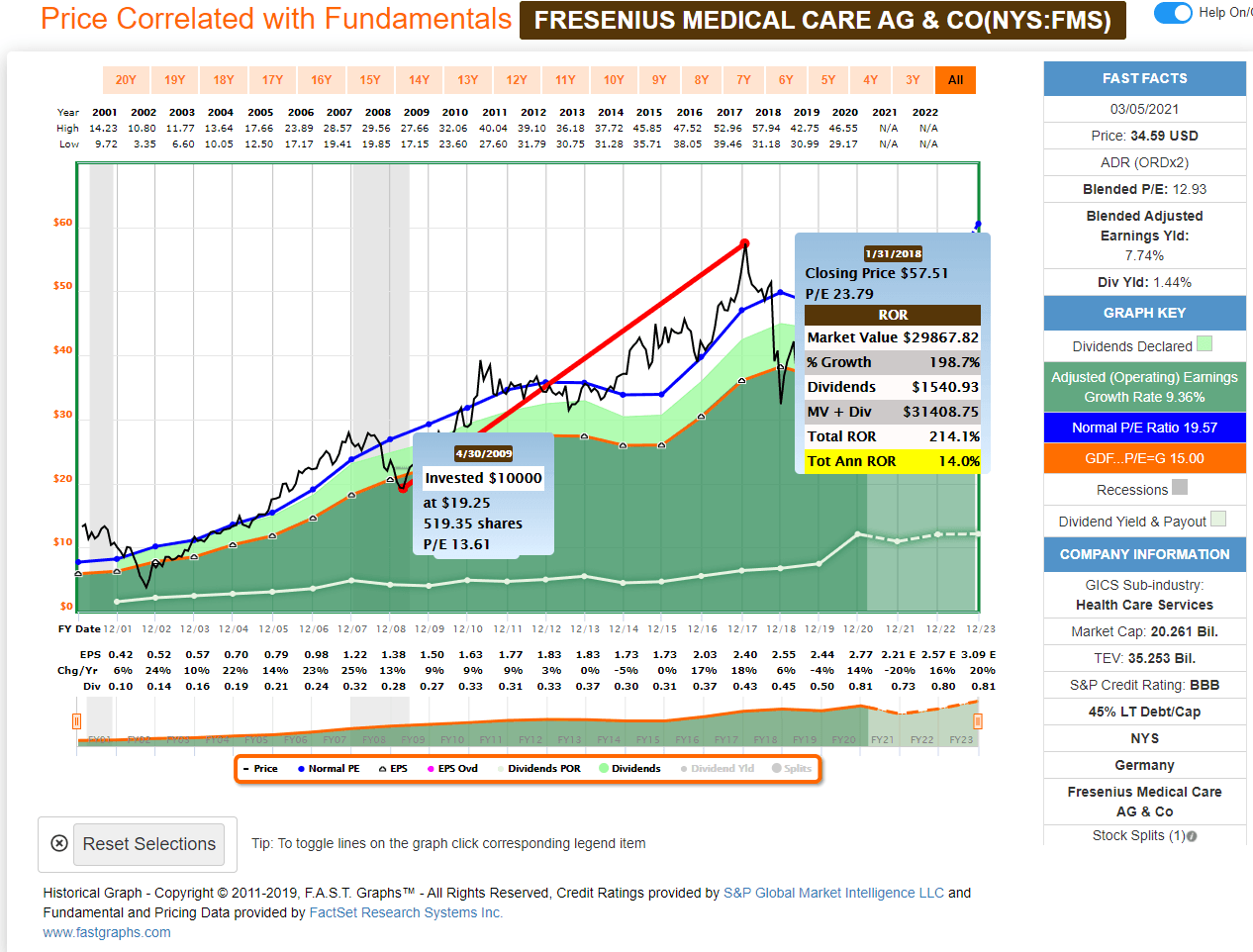Toggle Normal PE line in legend
This screenshot has height=952, width=1253.
329,769
